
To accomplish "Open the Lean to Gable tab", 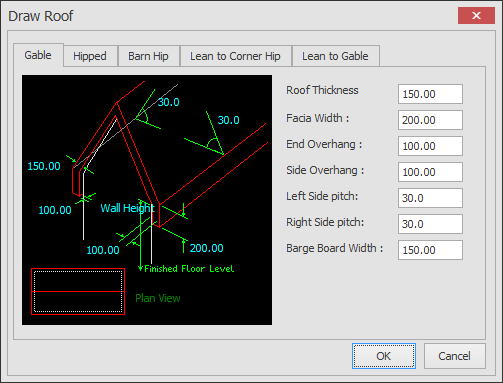I will [x=335, y=56].
